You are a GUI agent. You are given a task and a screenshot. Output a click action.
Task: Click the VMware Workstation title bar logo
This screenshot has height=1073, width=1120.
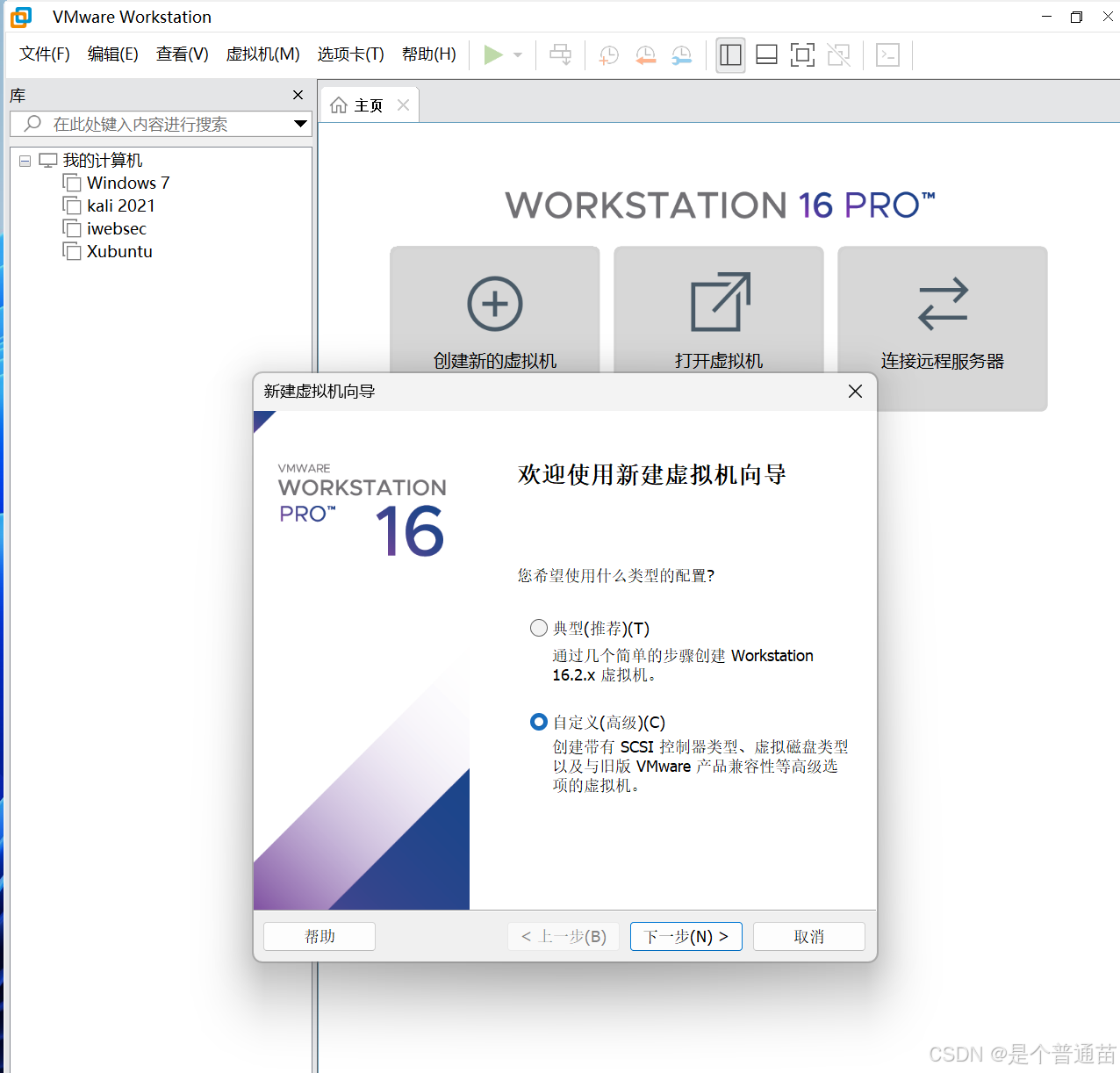click(21, 17)
